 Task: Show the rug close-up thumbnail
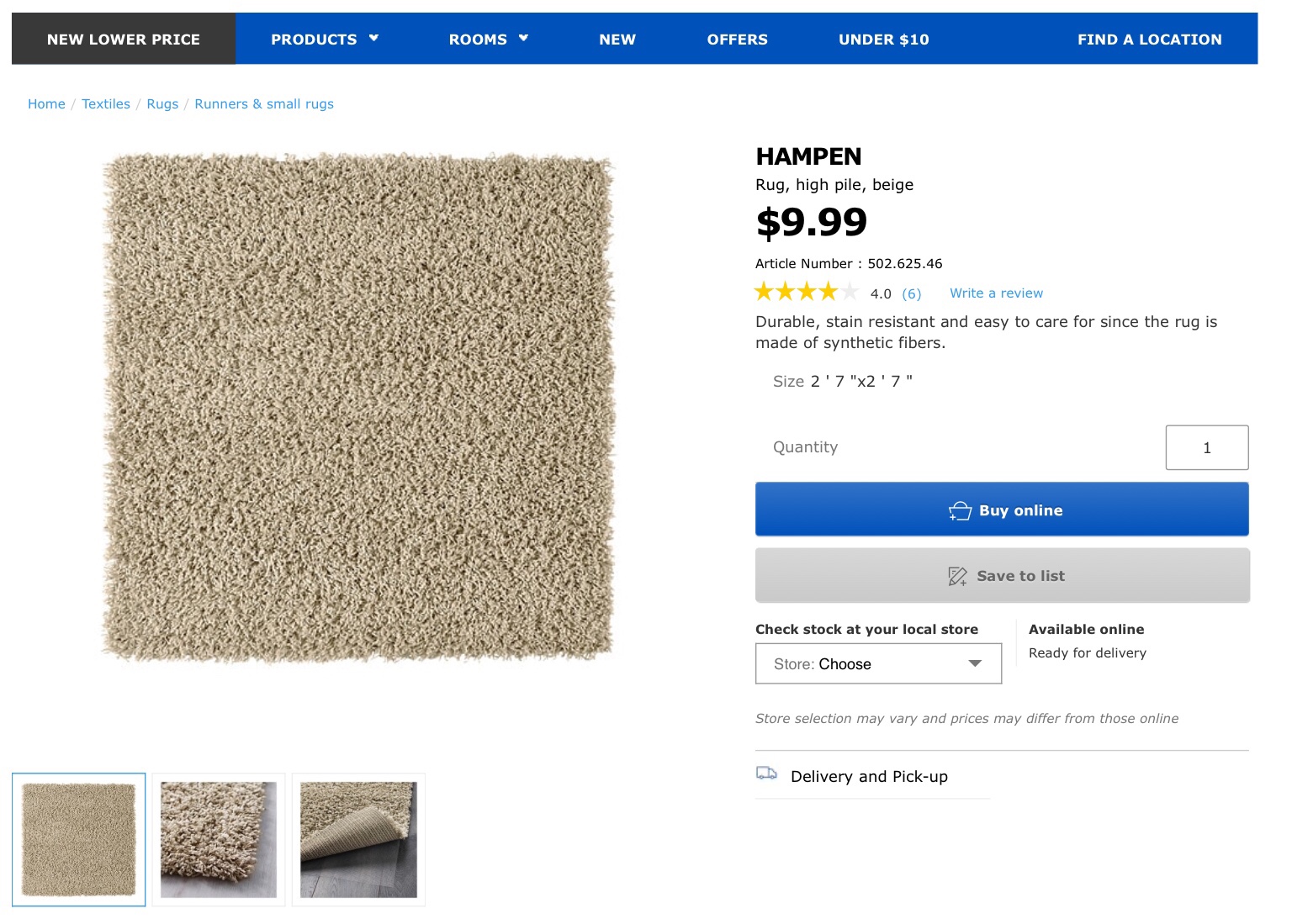219,840
